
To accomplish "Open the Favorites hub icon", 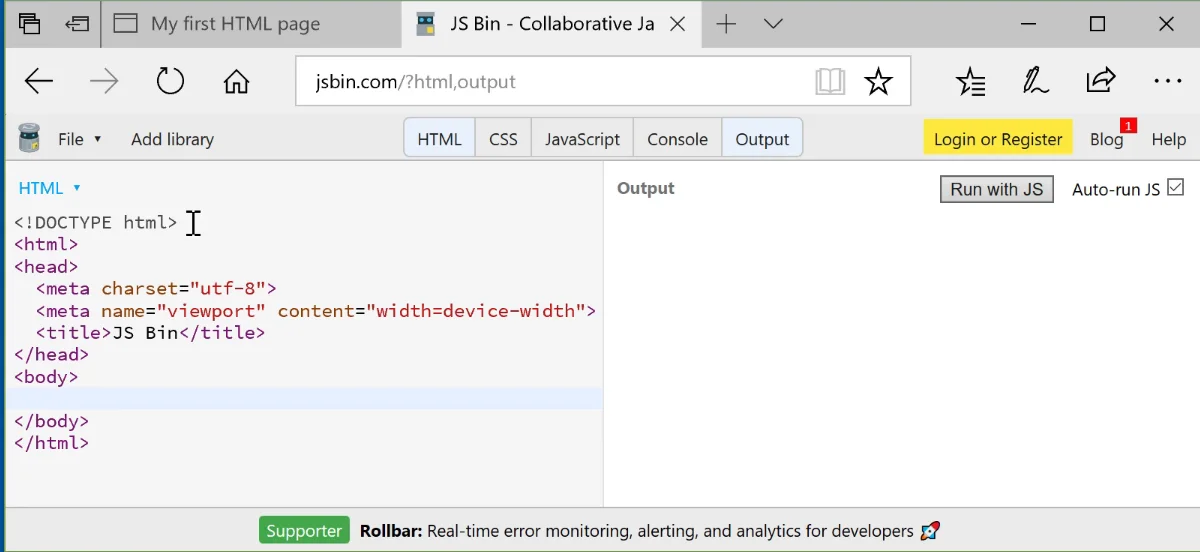I will coord(971,82).
